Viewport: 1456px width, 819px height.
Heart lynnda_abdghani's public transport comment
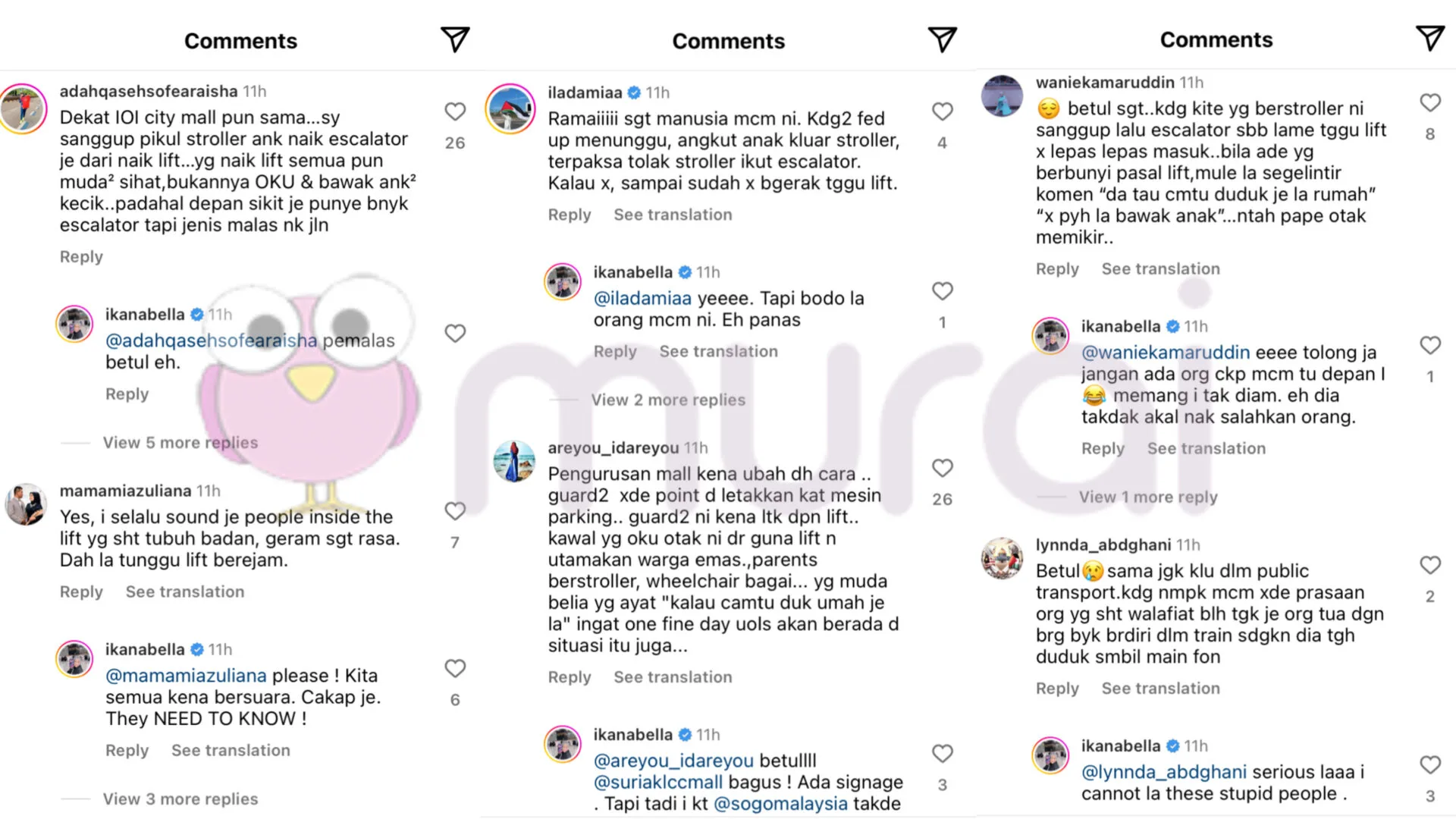pos(1430,565)
